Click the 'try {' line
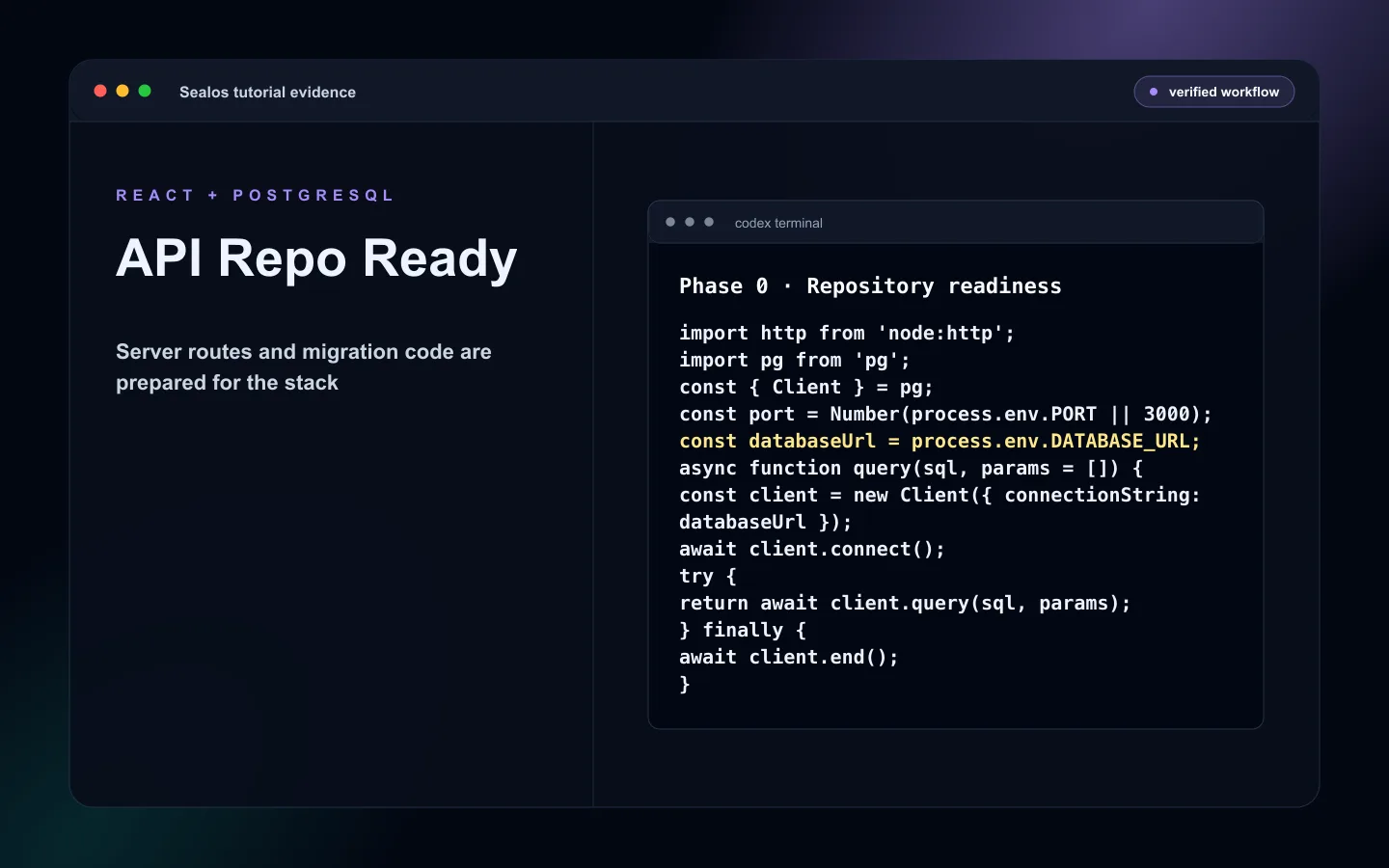This screenshot has height=868, width=1389. [x=708, y=576]
